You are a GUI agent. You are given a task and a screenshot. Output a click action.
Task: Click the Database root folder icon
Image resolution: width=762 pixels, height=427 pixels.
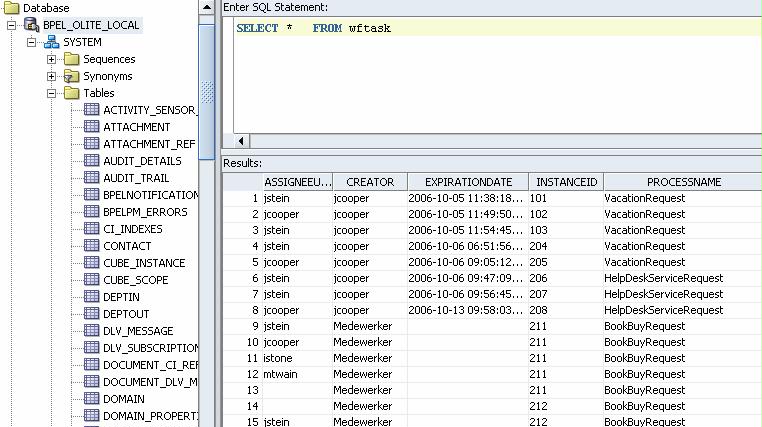(x=12, y=7)
